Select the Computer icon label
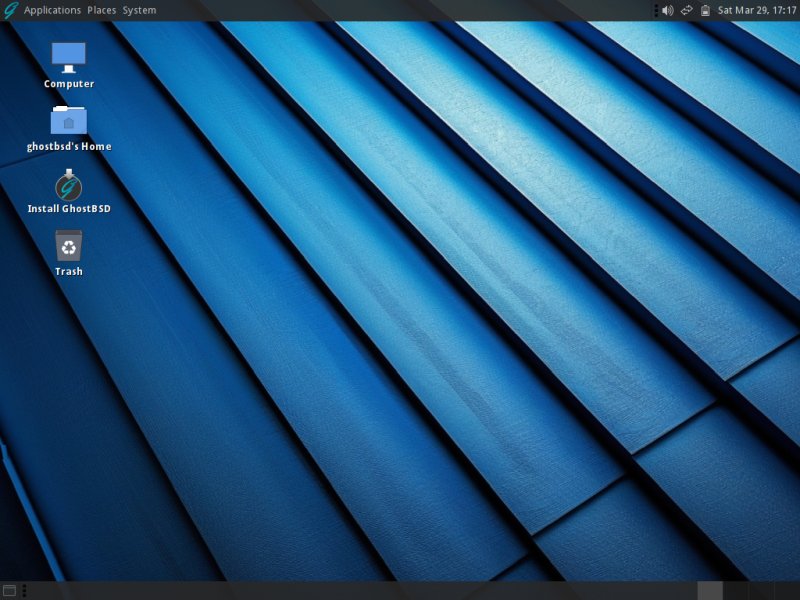This screenshot has height=600, width=800. [x=67, y=83]
